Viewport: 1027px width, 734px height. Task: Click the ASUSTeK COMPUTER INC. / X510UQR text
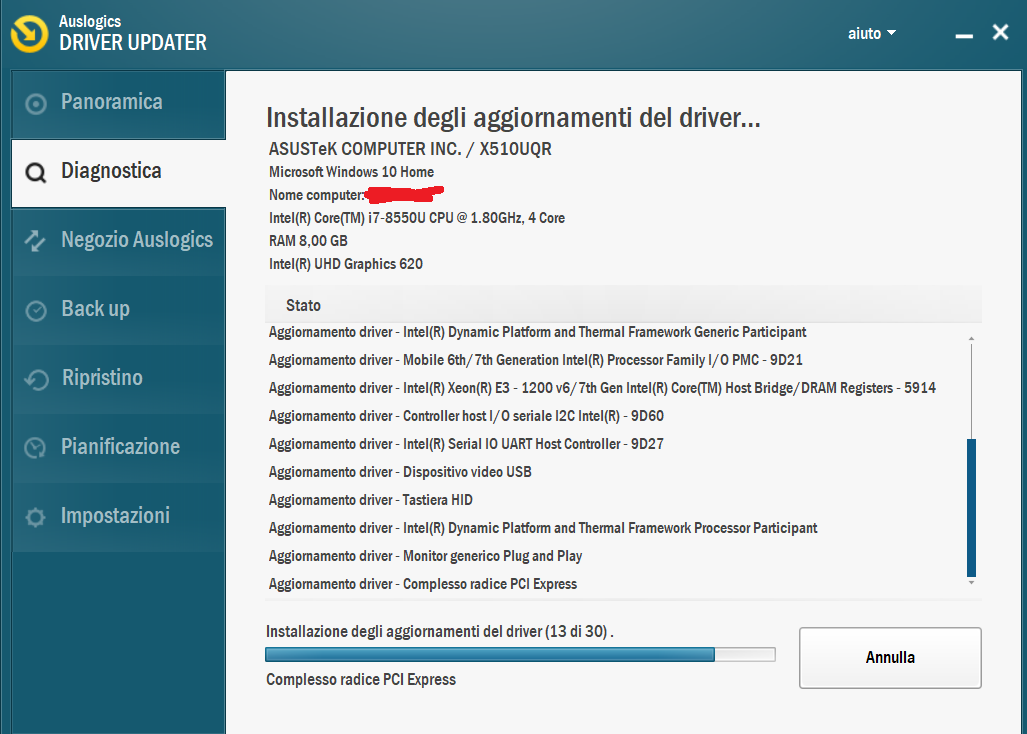pos(410,149)
